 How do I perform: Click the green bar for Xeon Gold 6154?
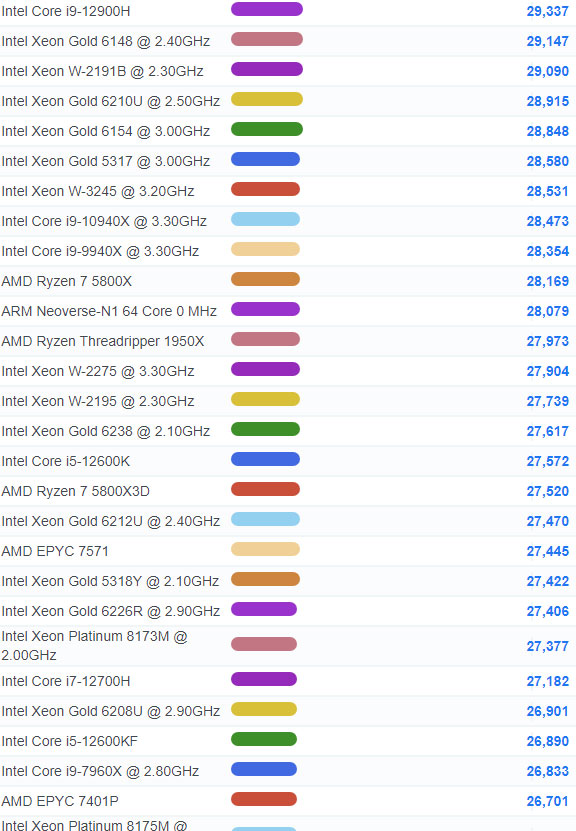pos(267,129)
